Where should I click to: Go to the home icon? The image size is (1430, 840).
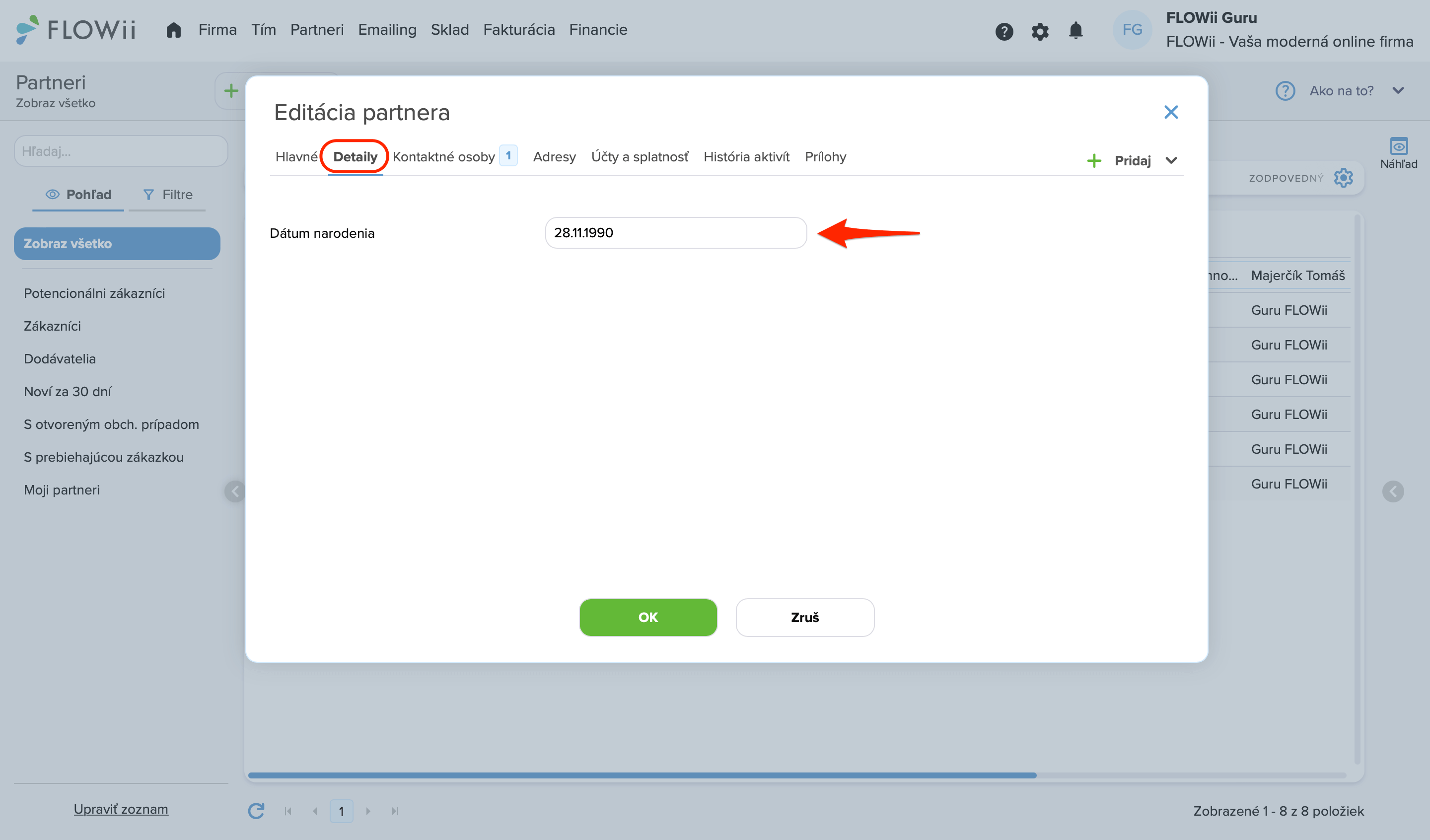pyautogui.click(x=174, y=30)
